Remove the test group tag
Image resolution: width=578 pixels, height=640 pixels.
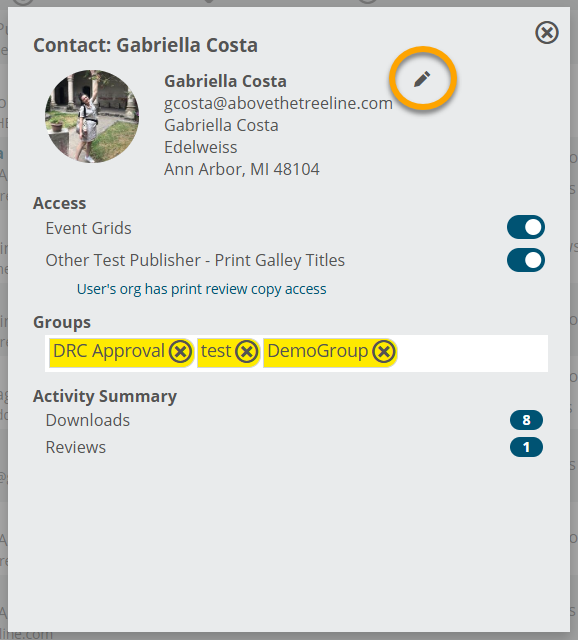pos(247,351)
